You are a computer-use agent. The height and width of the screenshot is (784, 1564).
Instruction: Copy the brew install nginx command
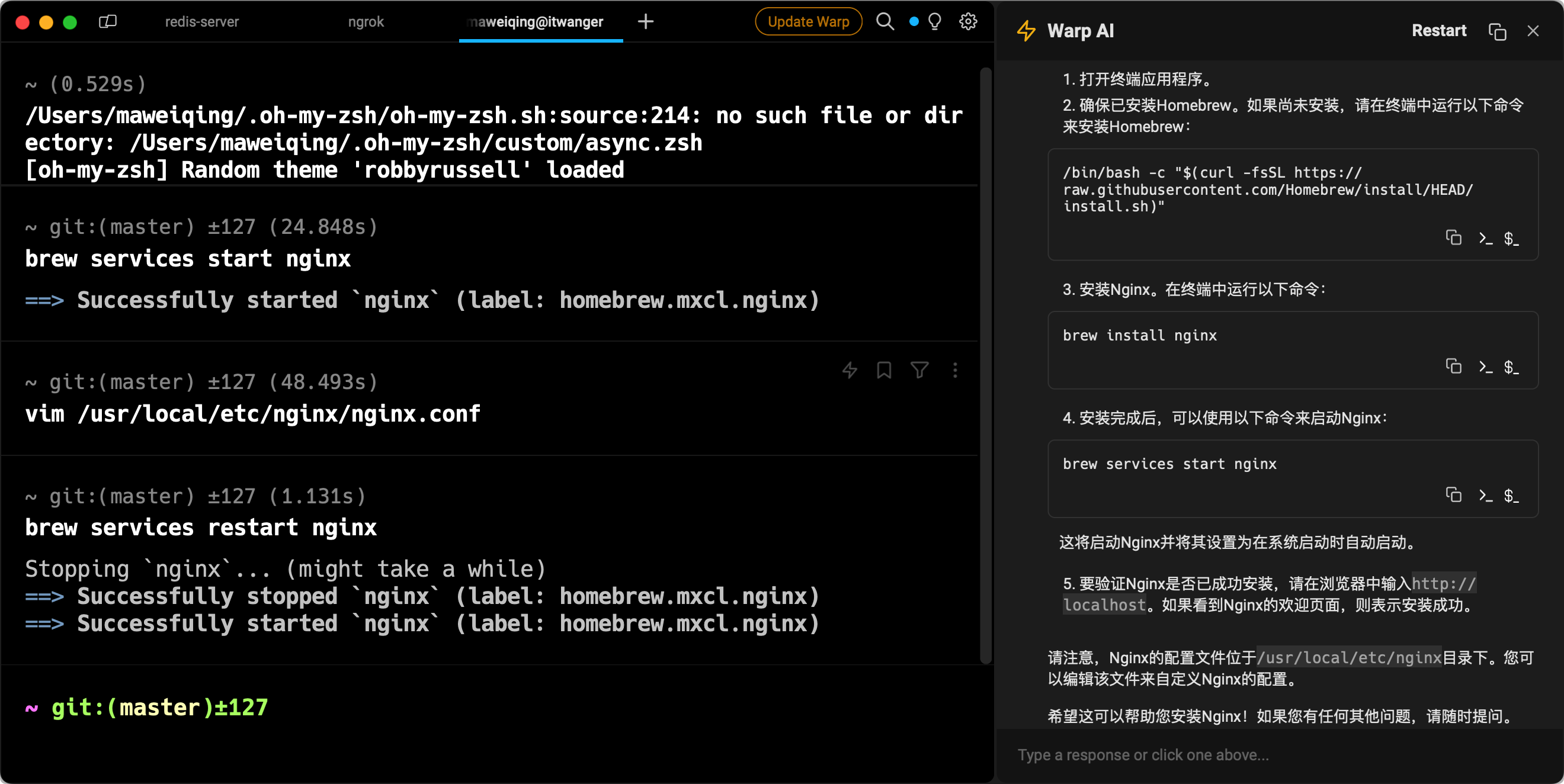(x=1453, y=367)
